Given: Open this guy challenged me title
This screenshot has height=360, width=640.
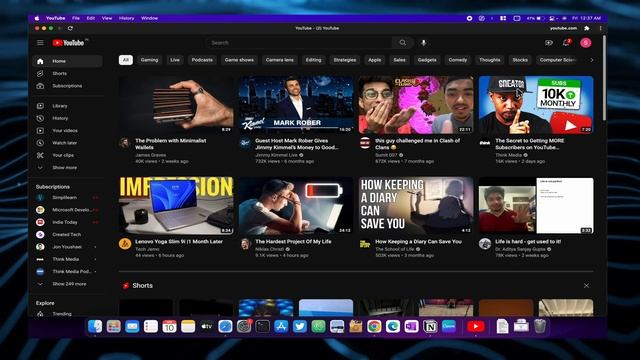Looking at the screenshot, I should (417, 144).
